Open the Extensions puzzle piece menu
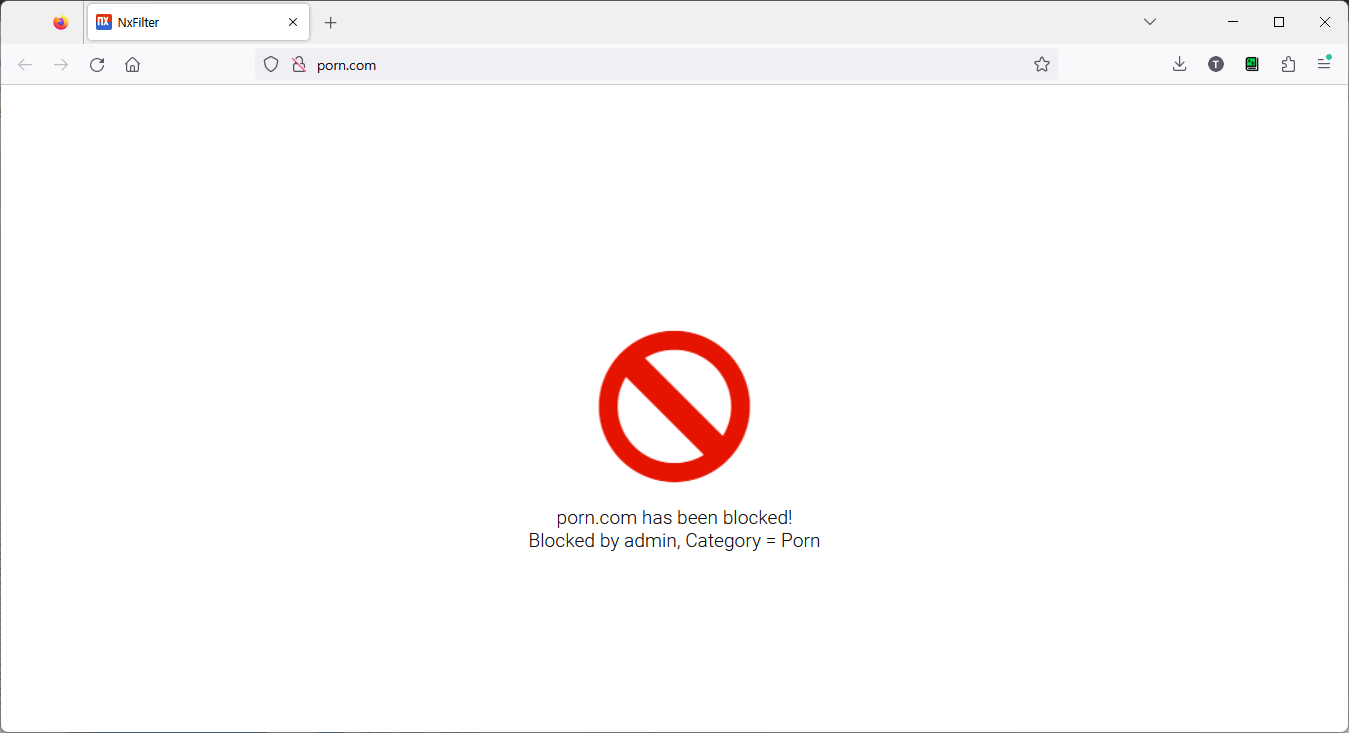This screenshot has height=733, width=1349. 1288,65
